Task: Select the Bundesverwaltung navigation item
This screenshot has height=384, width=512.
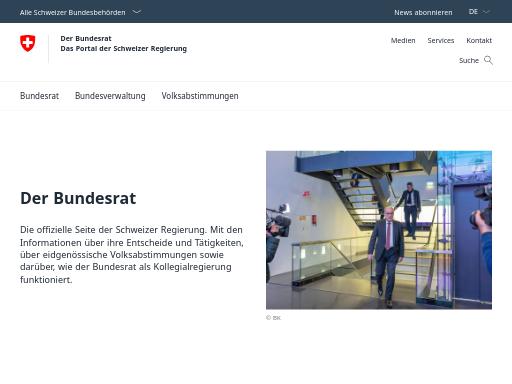Action: tap(110, 96)
